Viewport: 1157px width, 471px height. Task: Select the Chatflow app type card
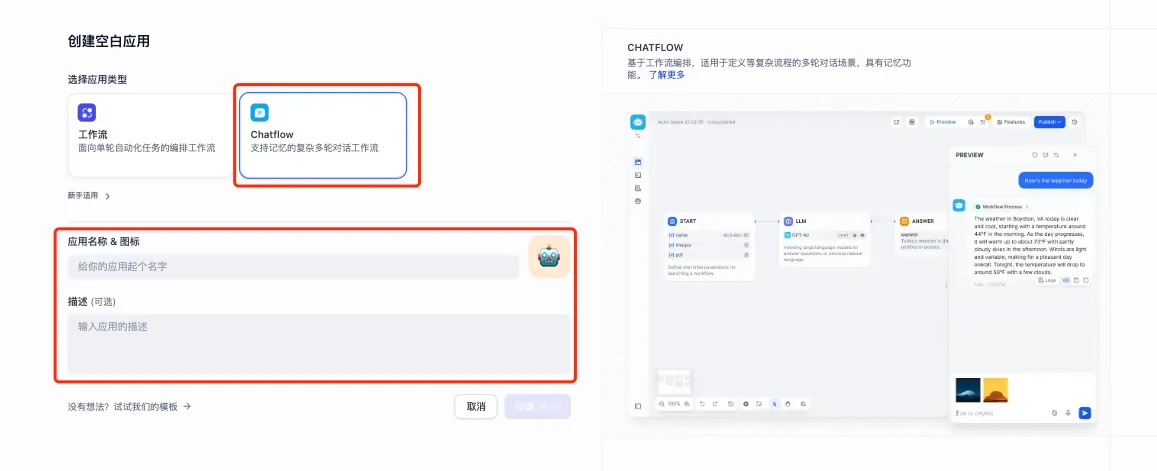(322, 135)
